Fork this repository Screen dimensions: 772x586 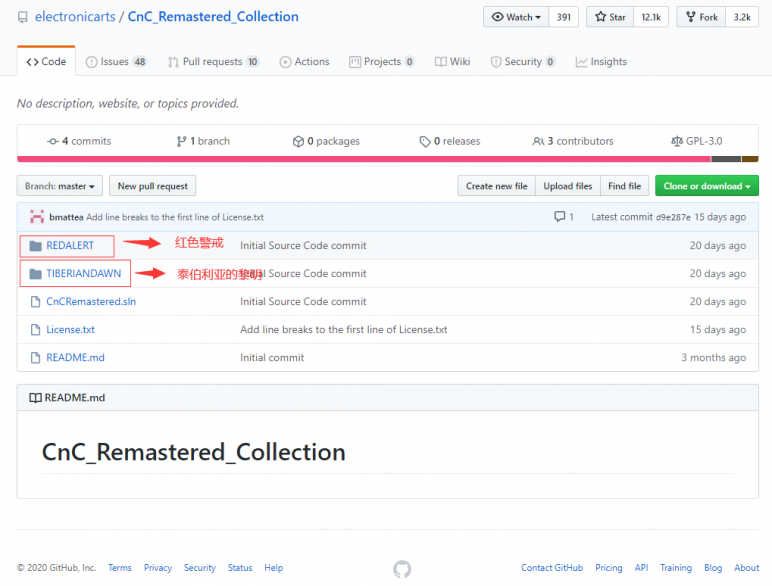pos(701,17)
